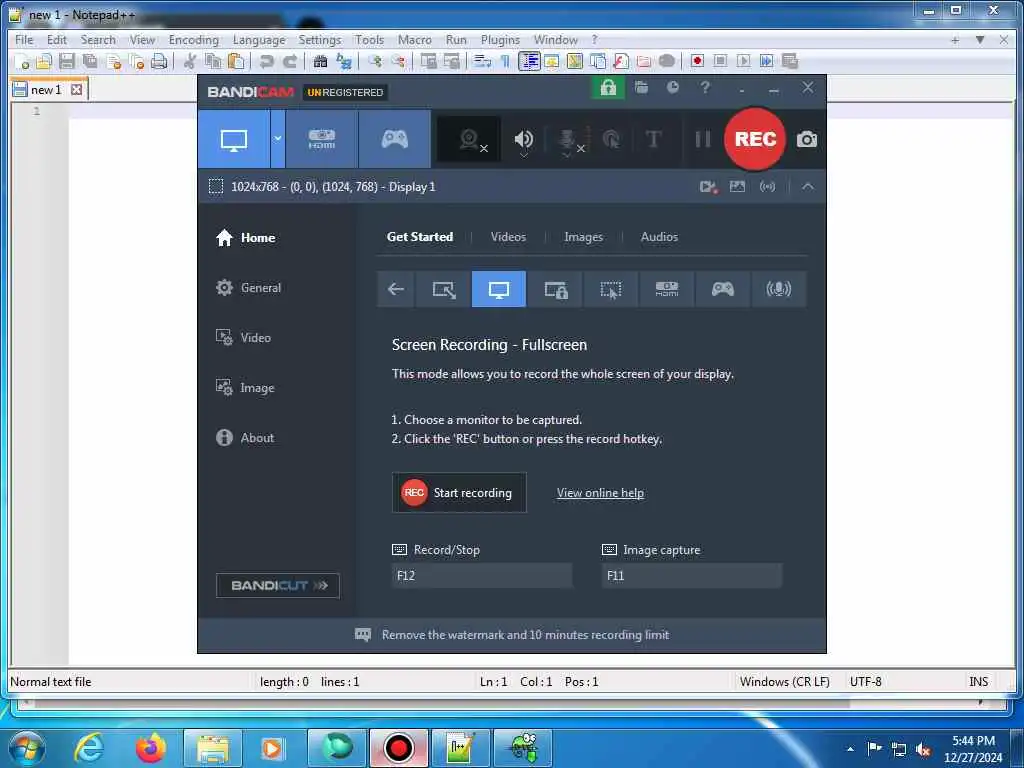
Task: Select audio only recording mode icon
Action: pos(778,289)
